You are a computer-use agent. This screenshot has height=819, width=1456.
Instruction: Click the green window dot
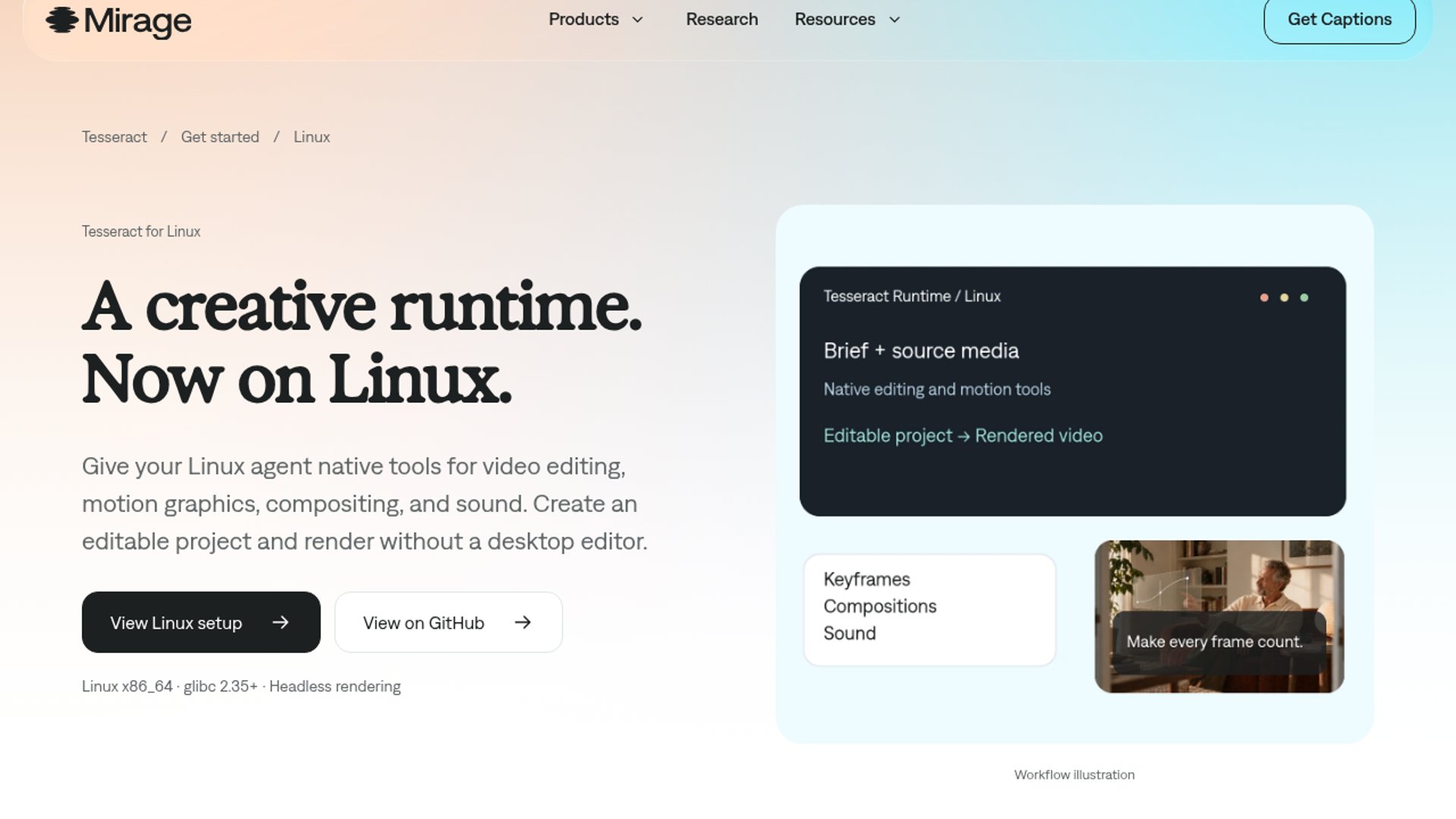point(1304,297)
